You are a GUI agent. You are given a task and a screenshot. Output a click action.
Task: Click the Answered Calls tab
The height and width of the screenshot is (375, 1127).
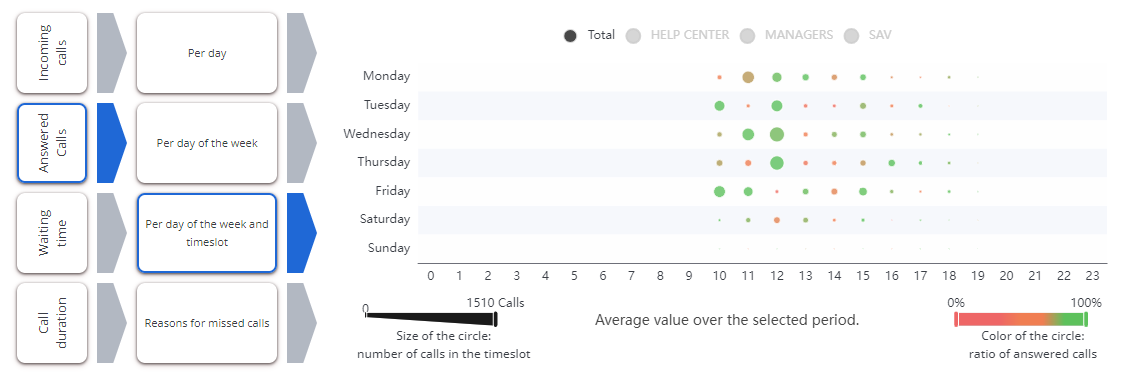click(52, 142)
